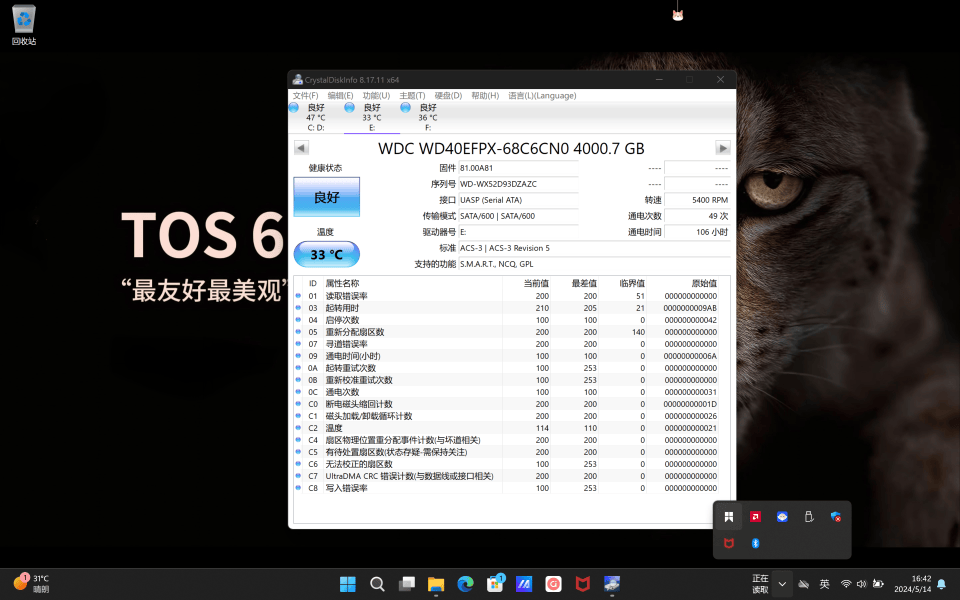This screenshot has width=960, height=600.
Task: Open the 主题(T) menu
Action: pyautogui.click(x=412, y=96)
